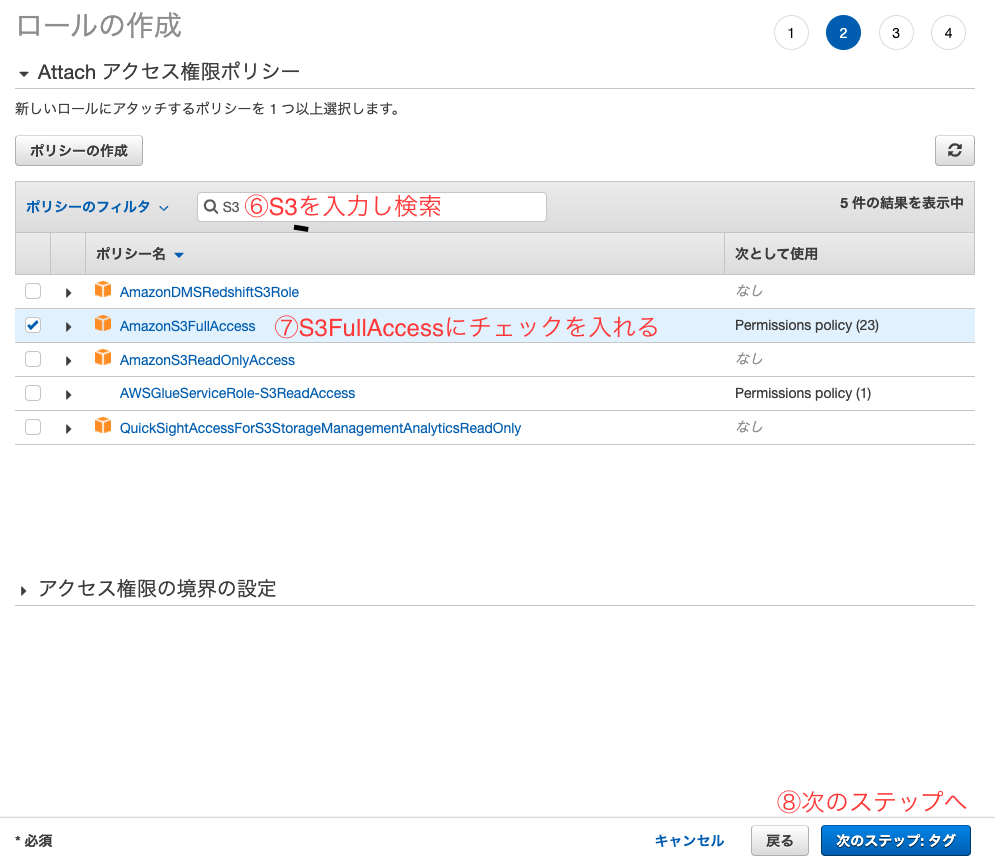Open the AmazonS3FullAccess policy link

tap(188, 326)
